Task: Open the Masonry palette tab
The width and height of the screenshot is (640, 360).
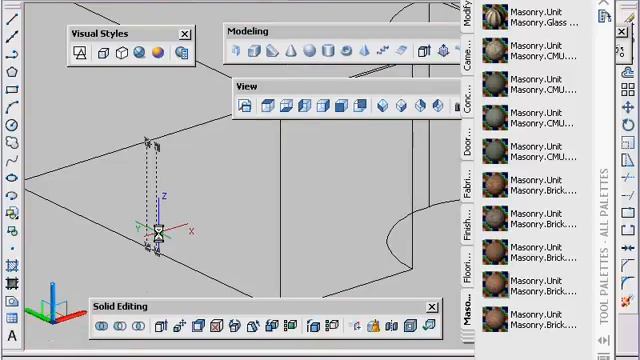Action: [x=468, y=309]
